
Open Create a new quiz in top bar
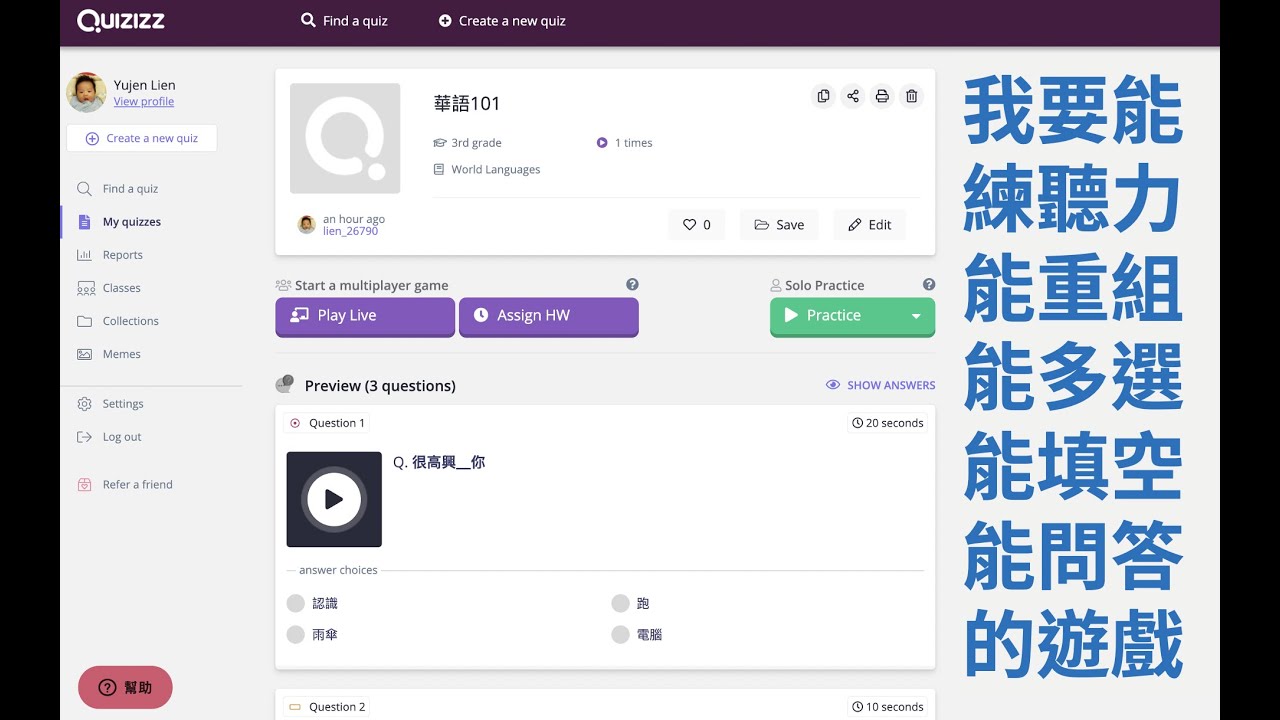click(x=502, y=20)
